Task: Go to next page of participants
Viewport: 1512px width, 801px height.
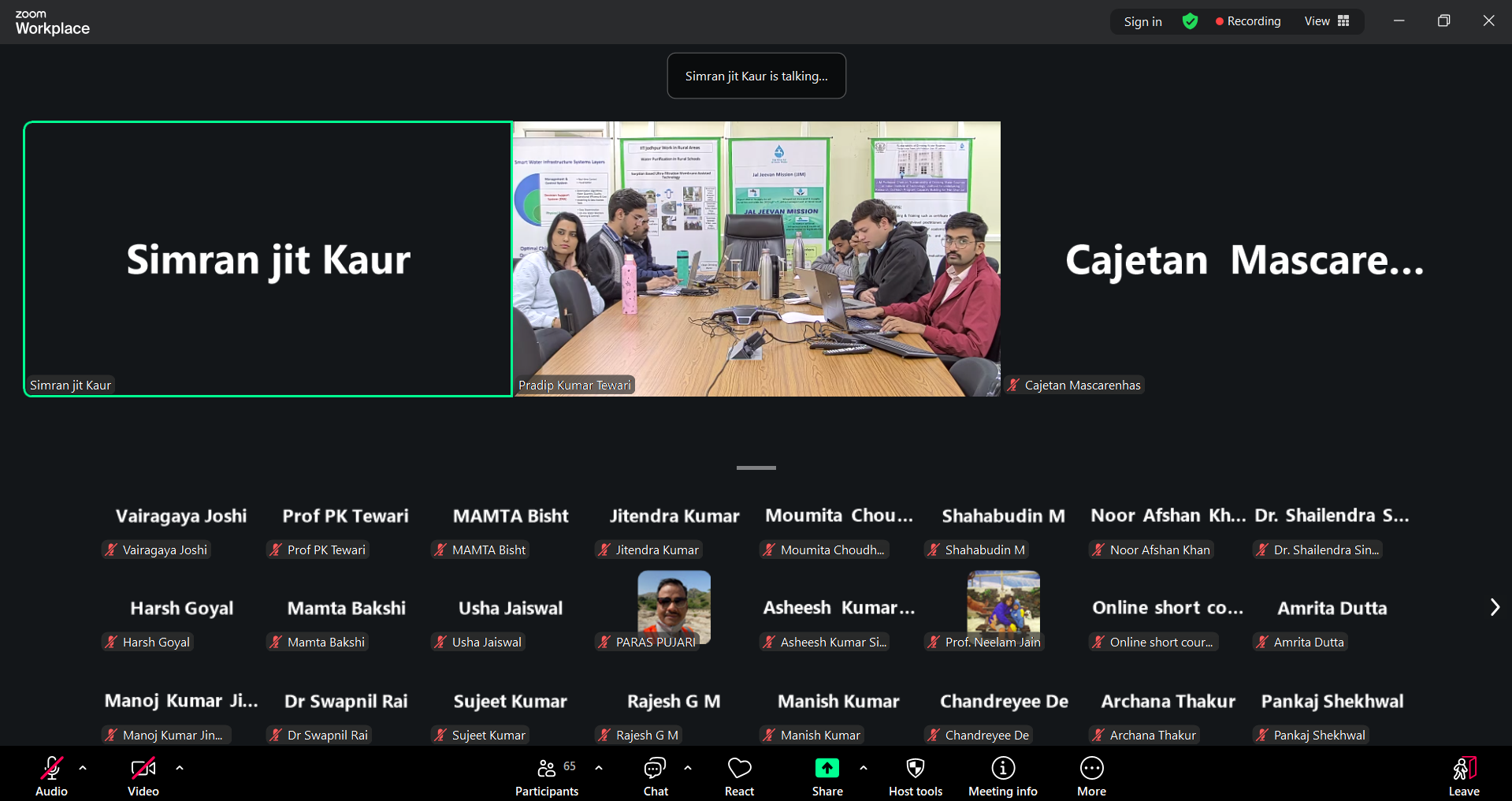Action: [x=1494, y=607]
